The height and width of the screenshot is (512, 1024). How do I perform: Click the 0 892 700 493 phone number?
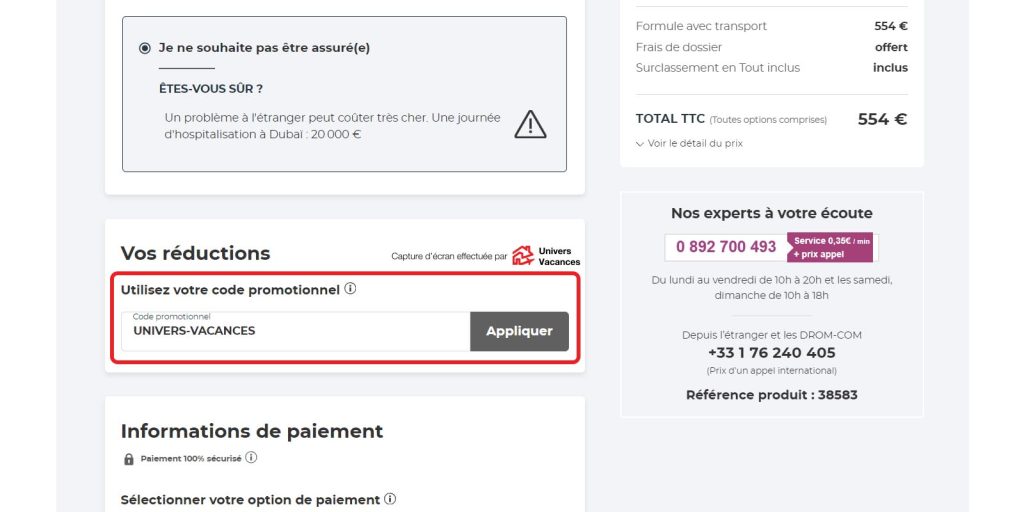tap(726, 247)
